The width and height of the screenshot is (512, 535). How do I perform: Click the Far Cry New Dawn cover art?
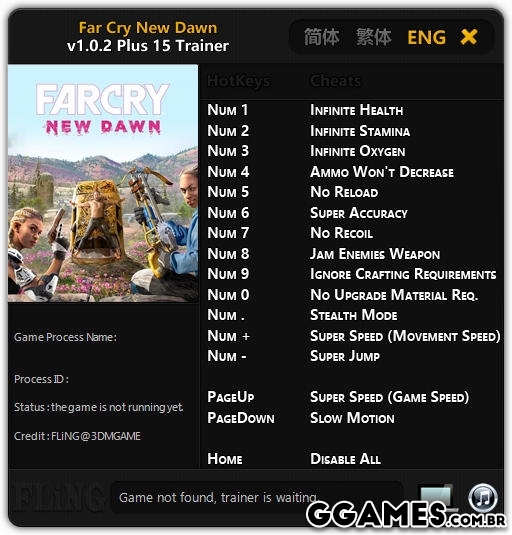pyautogui.click(x=103, y=183)
